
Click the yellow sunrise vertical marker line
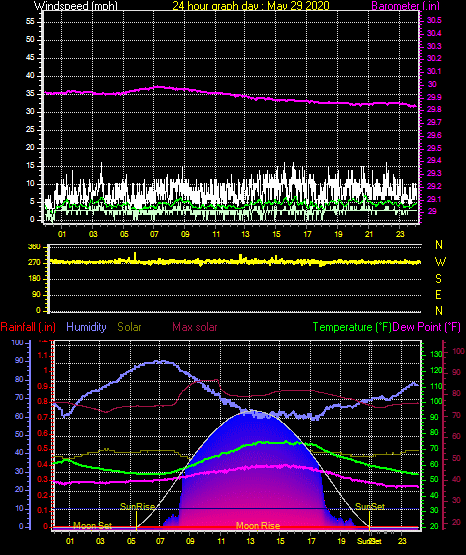(x=137, y=520)
